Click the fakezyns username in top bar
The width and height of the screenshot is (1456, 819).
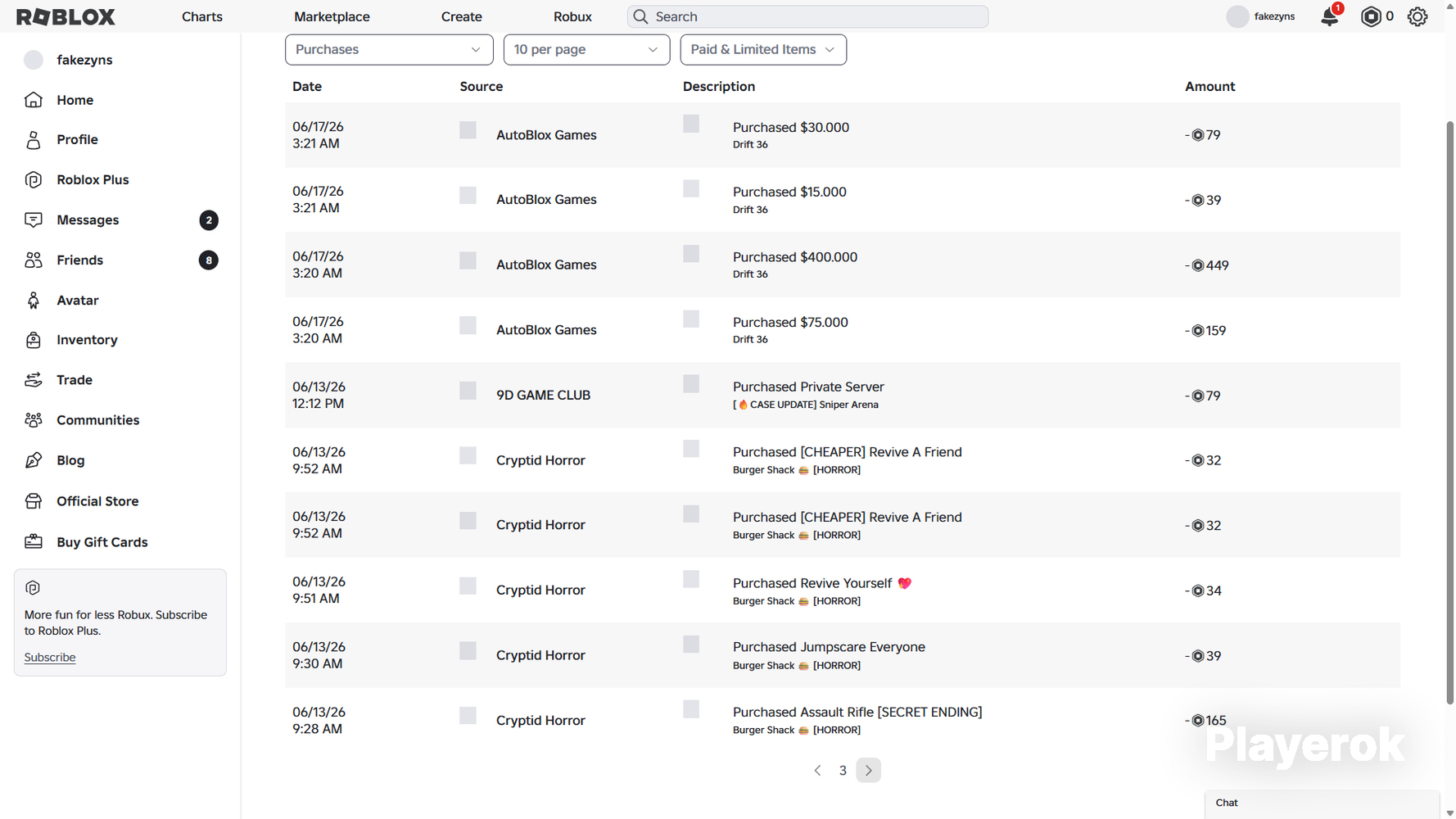click(x=1274, y=16)
